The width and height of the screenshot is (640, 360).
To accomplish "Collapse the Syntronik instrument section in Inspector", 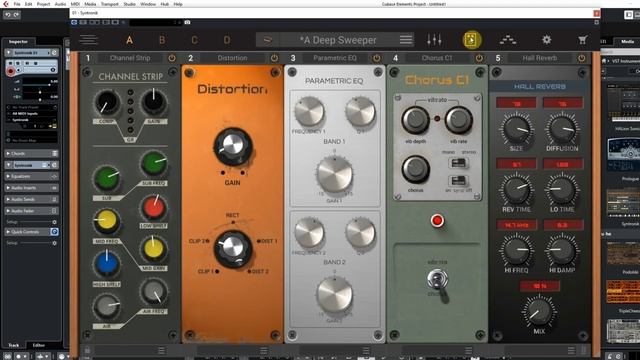I will (8, 165).
